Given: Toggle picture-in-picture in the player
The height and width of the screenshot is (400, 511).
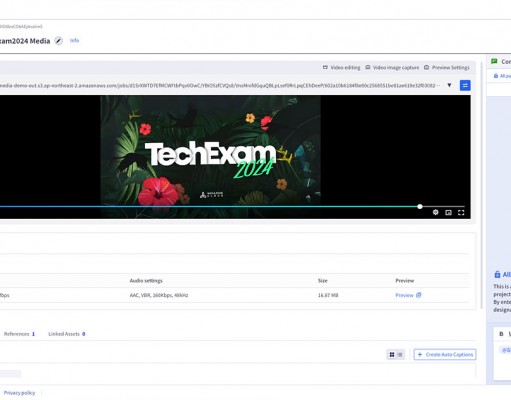Looking at the screenshot, I should click(x=448, y=213).
